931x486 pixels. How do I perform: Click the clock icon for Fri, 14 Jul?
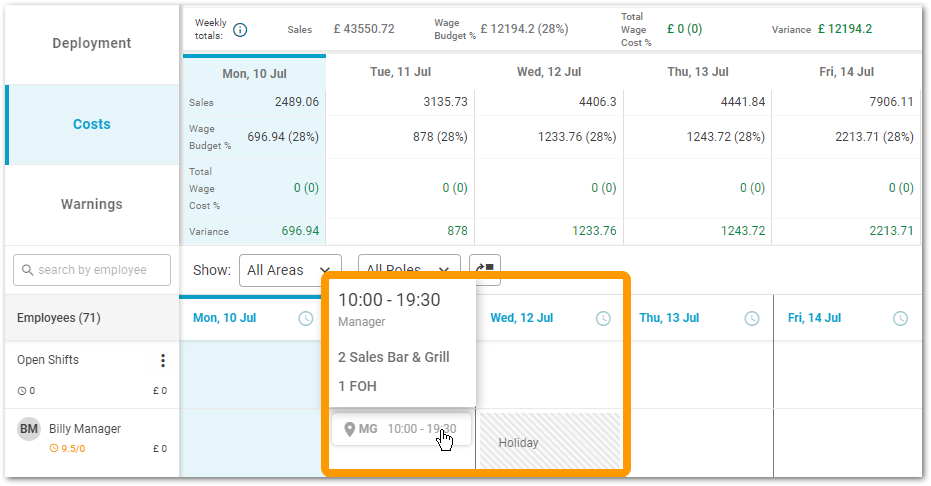tap(900, 318)
